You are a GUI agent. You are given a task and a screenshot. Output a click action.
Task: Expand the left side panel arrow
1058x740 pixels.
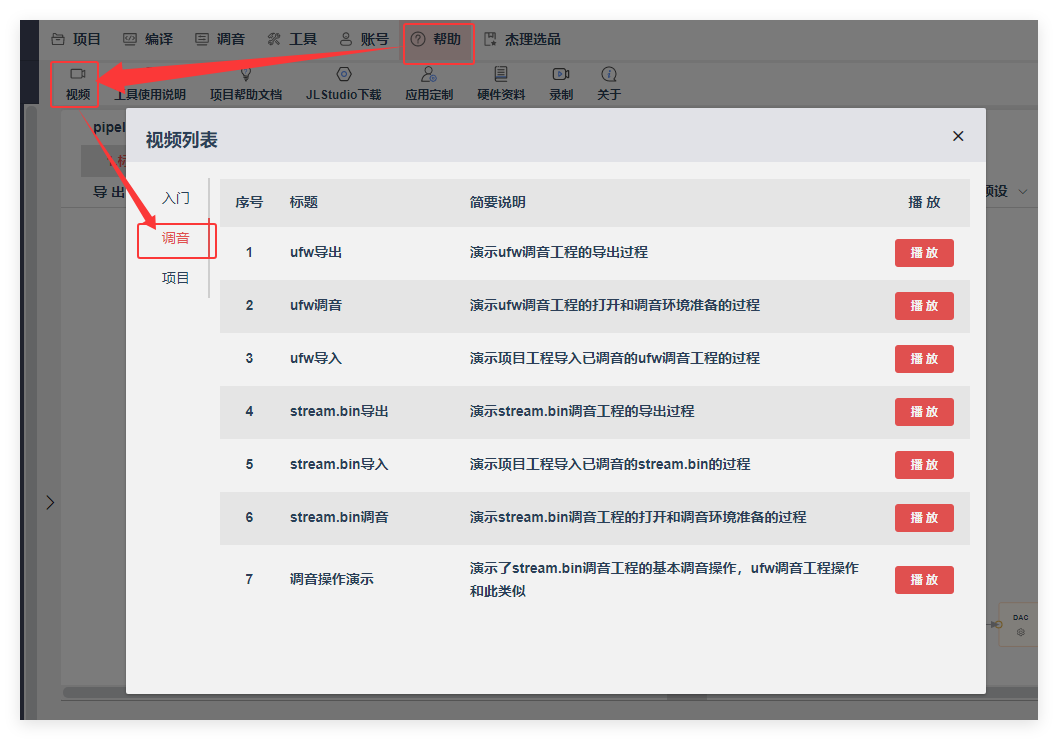tap(50, 503)
